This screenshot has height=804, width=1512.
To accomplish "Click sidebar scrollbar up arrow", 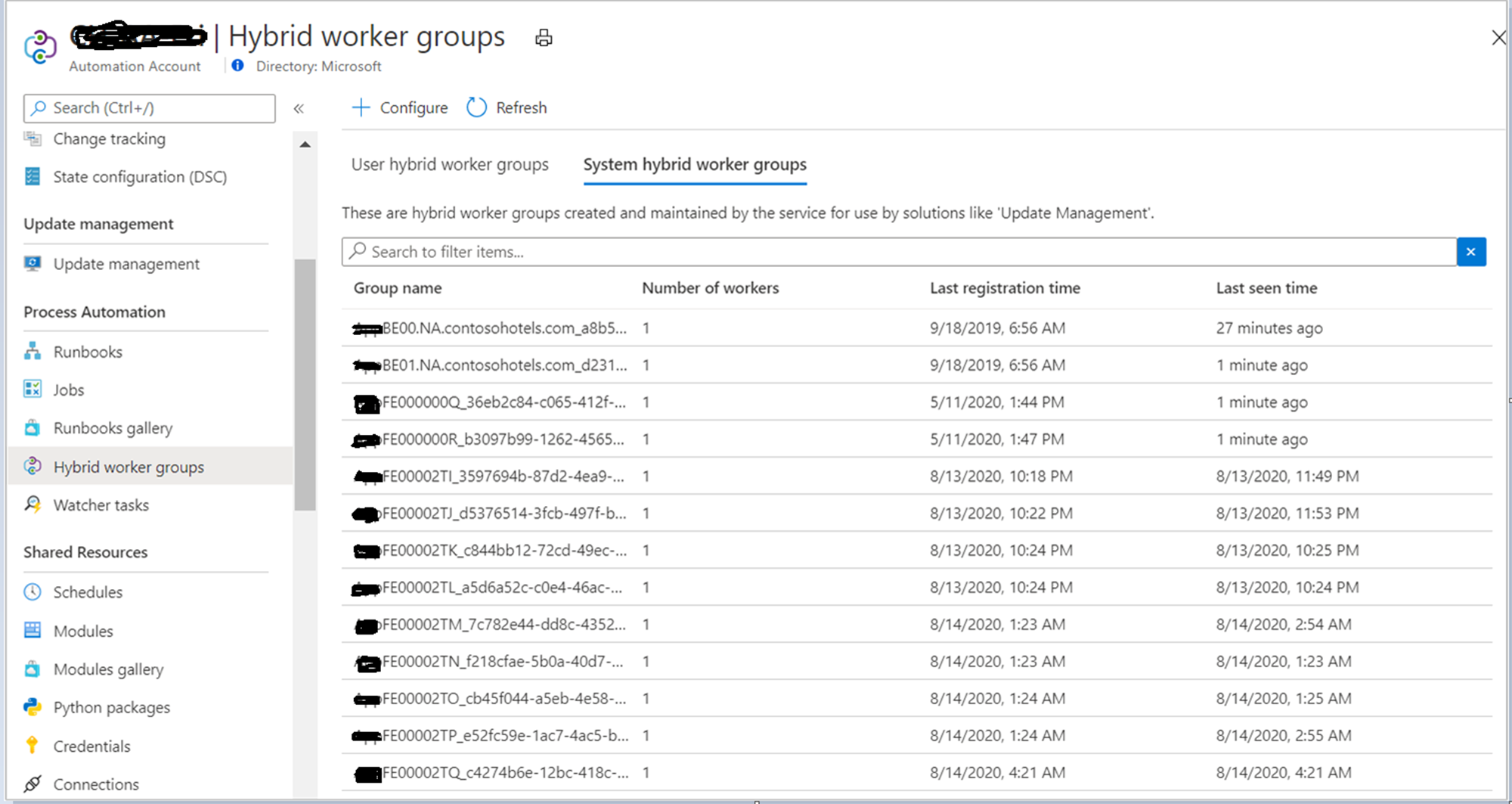I will (305, 144).
